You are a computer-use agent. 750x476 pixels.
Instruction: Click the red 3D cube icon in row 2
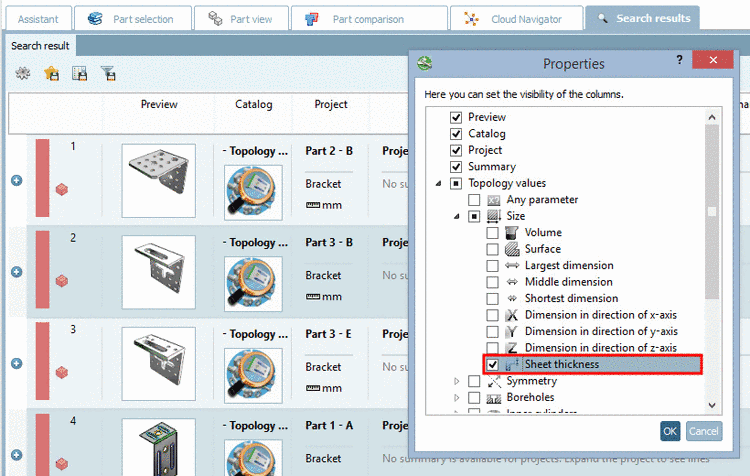pos(62,281)
